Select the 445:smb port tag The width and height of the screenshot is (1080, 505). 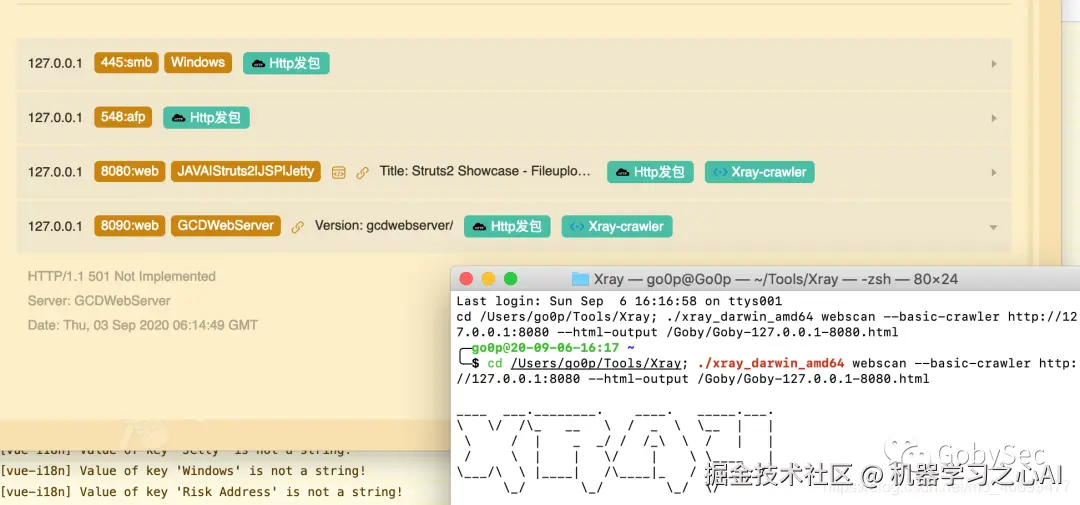(x=126, y=63)
